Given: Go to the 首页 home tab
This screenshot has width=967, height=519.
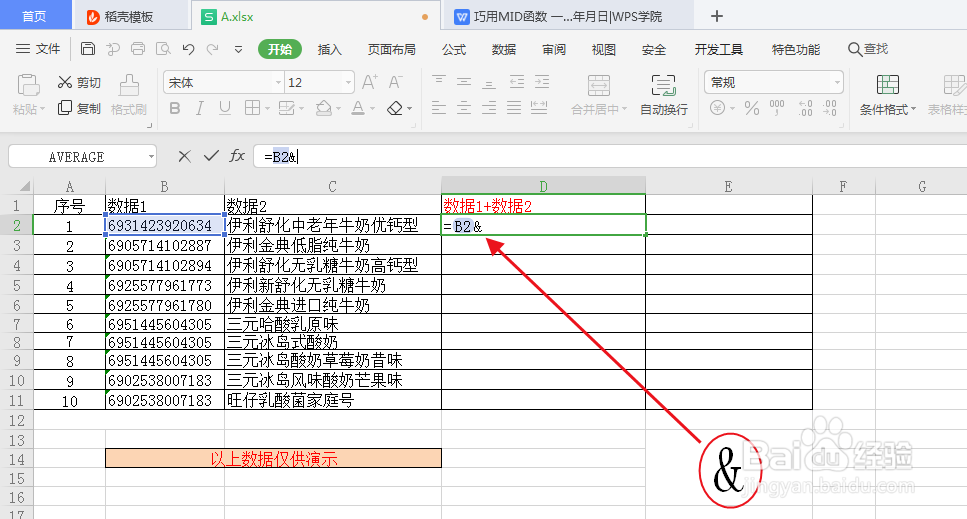Looking at the screenshot, I should click(35, 16).
